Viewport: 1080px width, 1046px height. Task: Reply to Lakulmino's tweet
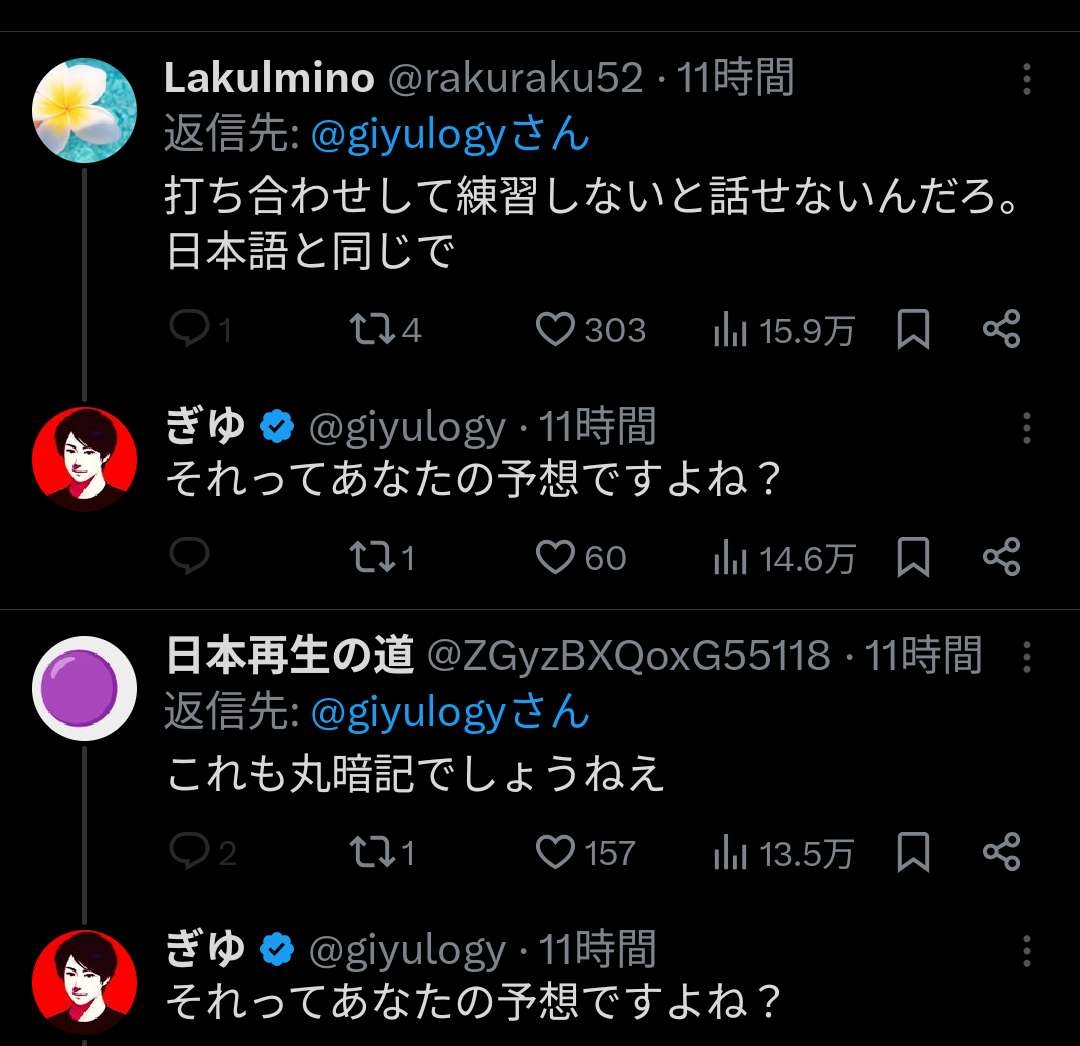[x=188, y=330]
